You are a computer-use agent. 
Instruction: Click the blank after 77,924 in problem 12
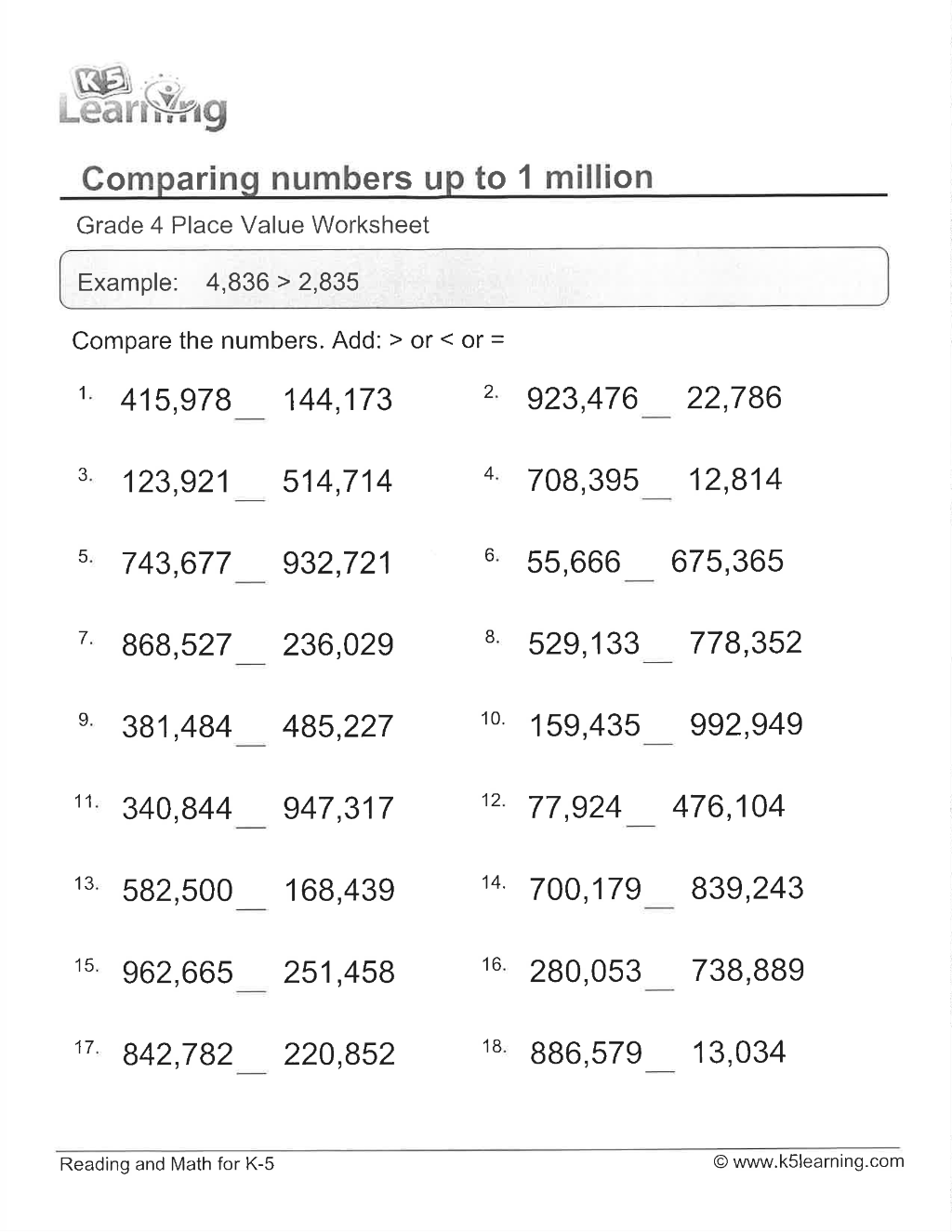coord(640,824)
